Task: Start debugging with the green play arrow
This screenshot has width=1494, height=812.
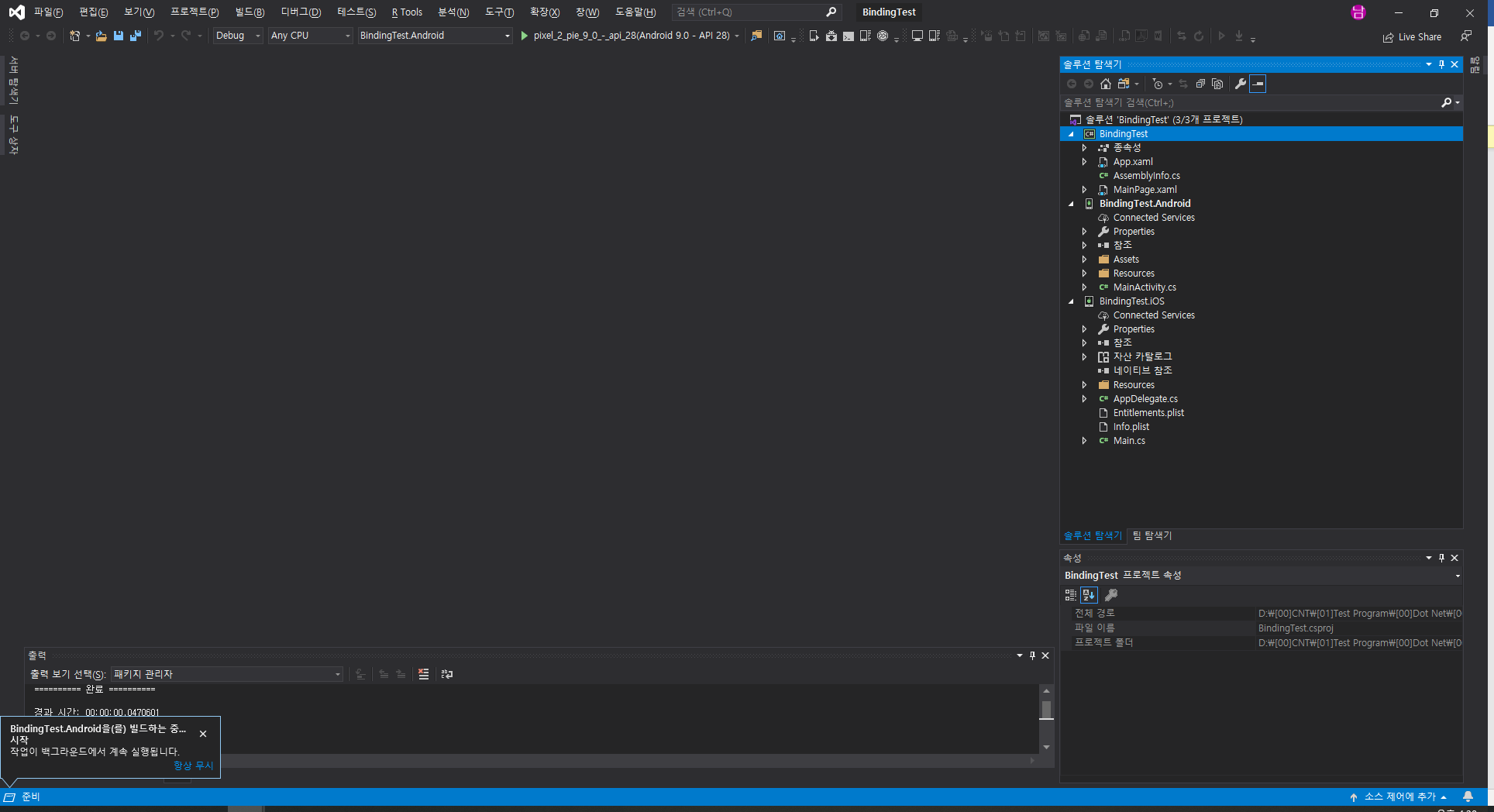Action: pyautogui.click(x=525, y=36)
